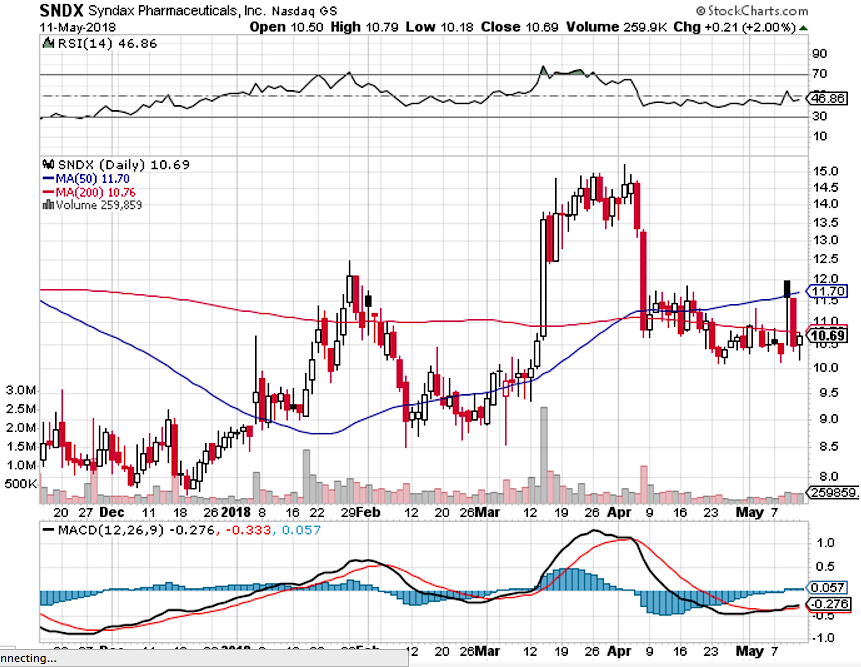861x667 pixels.
Task: Click the blue 0.057 MACD histogram value
Action: coord(301,530)
